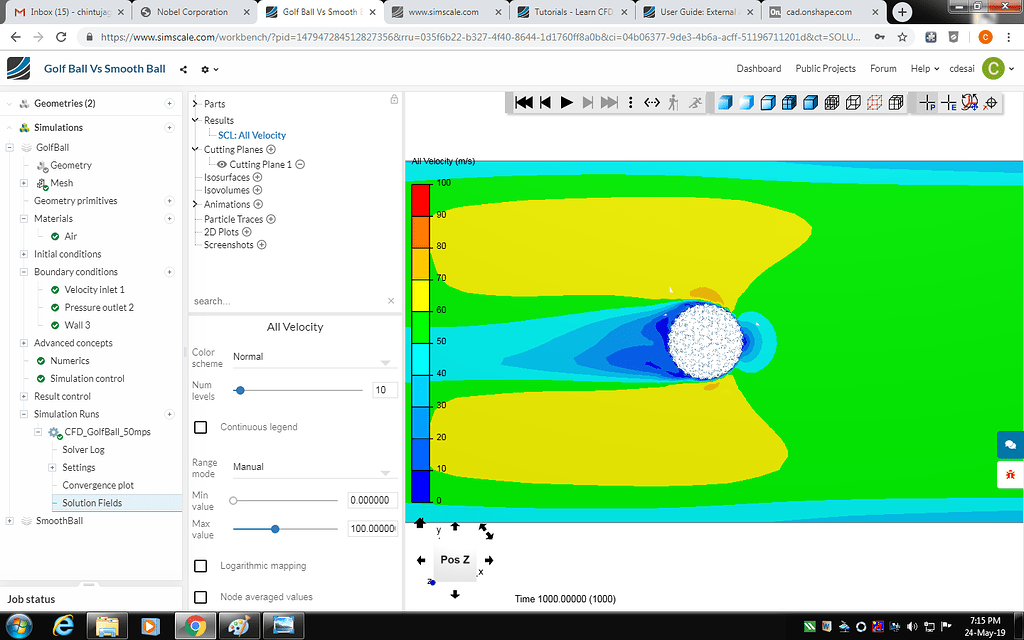Image resolution: width=1024 pixels, height=640 pixels.
Task: Skip to the last animation frame
Action: (608, 101)
